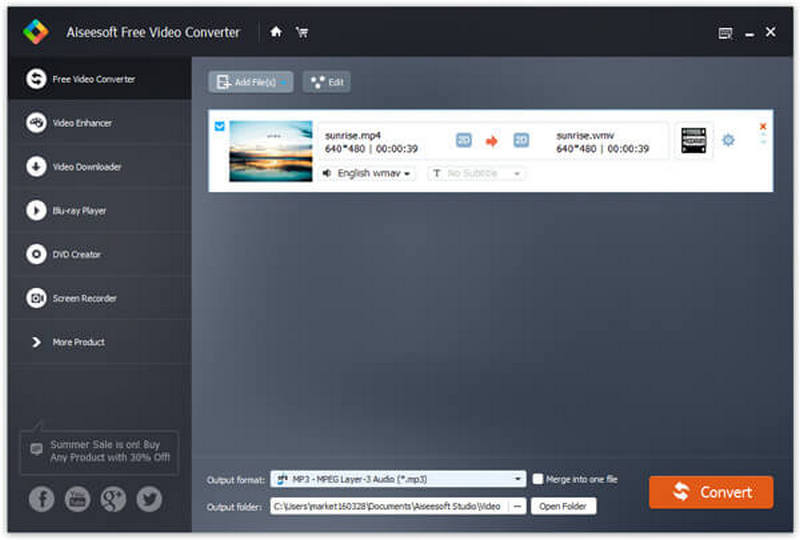Open the YouTube icon

78,499
